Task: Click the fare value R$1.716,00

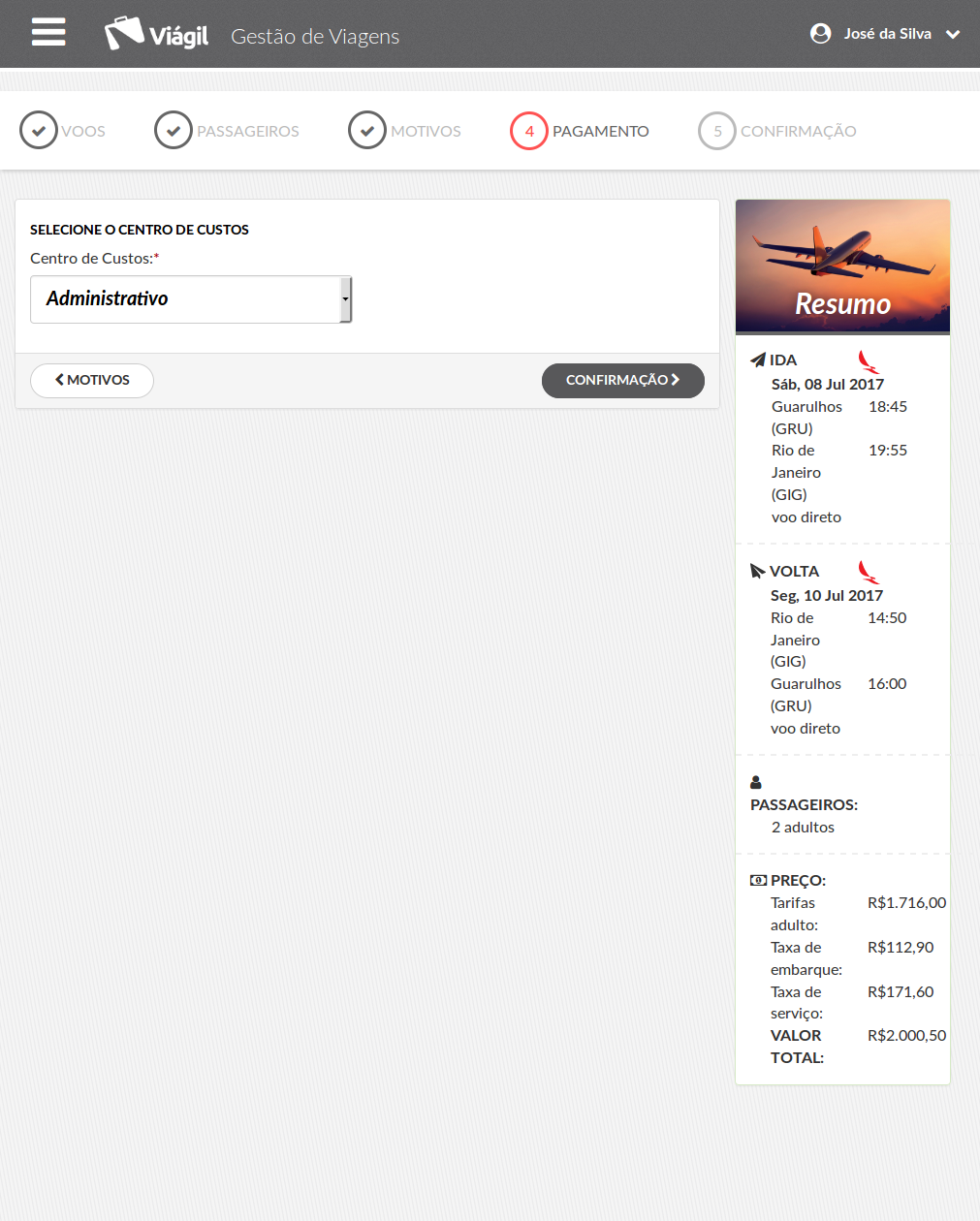Action: coord(907,902)
